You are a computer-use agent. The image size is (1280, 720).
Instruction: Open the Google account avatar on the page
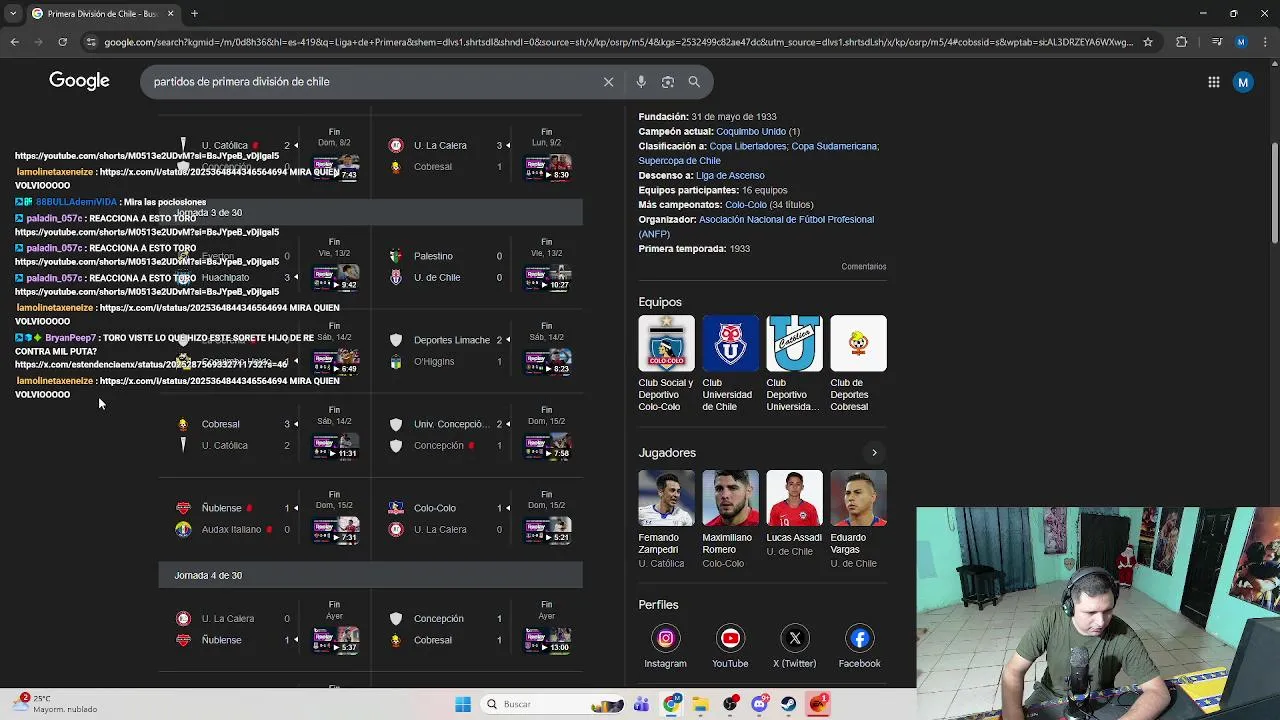(x=1243, y=82)
